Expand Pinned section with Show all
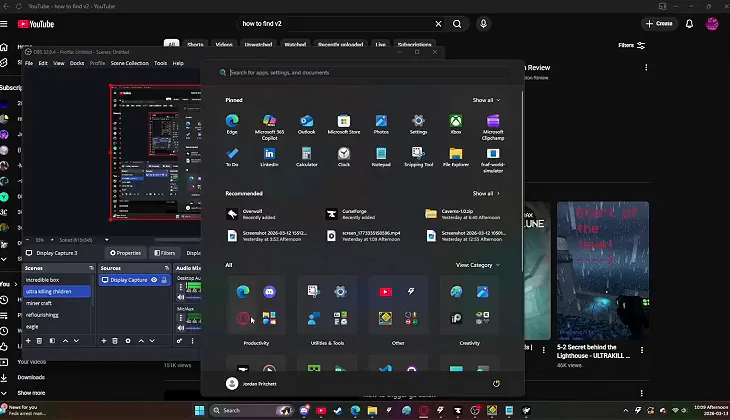Viewport: 730px width, 420px height. pos(487,100)
